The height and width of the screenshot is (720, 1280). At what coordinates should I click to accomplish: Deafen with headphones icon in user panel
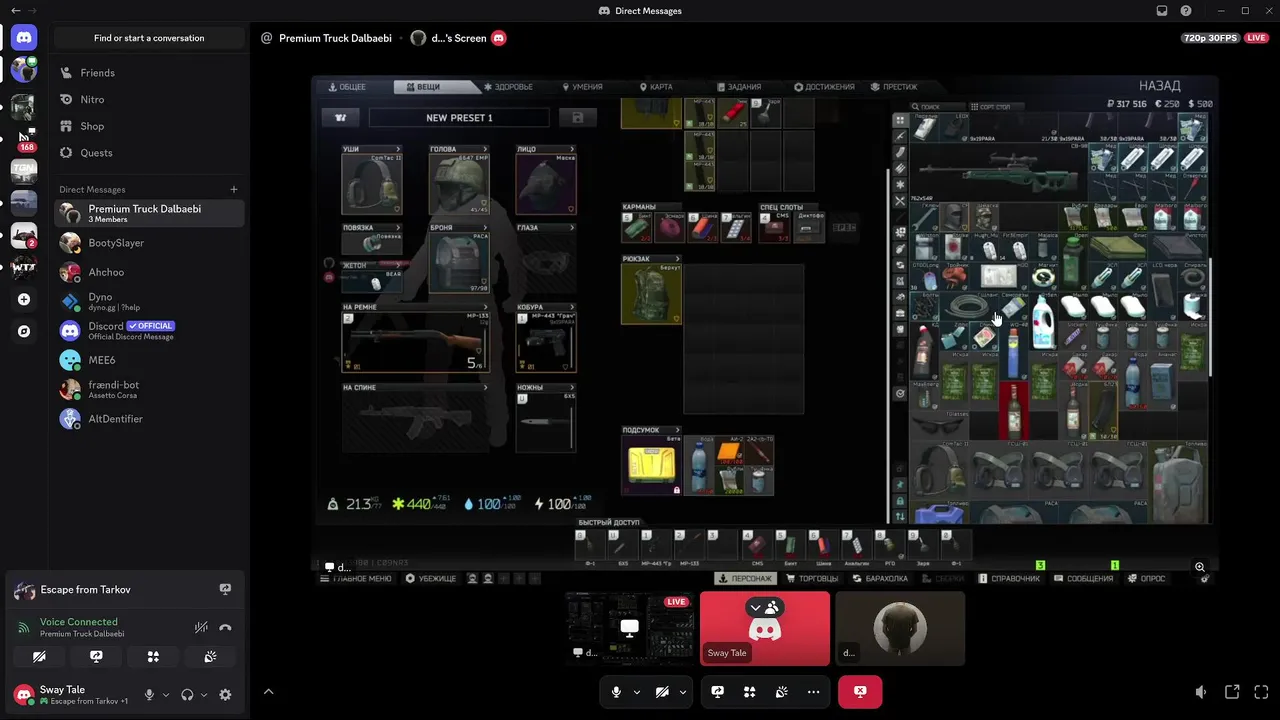187,695
